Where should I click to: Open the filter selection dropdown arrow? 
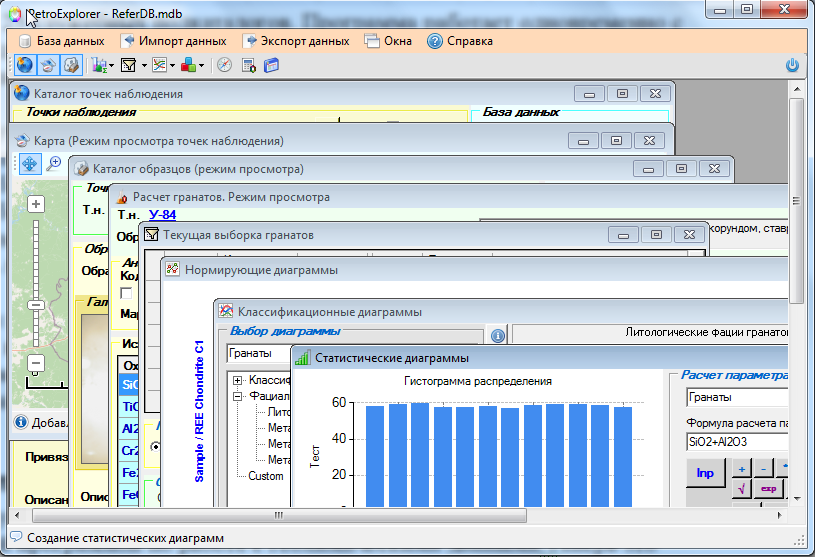144,66
